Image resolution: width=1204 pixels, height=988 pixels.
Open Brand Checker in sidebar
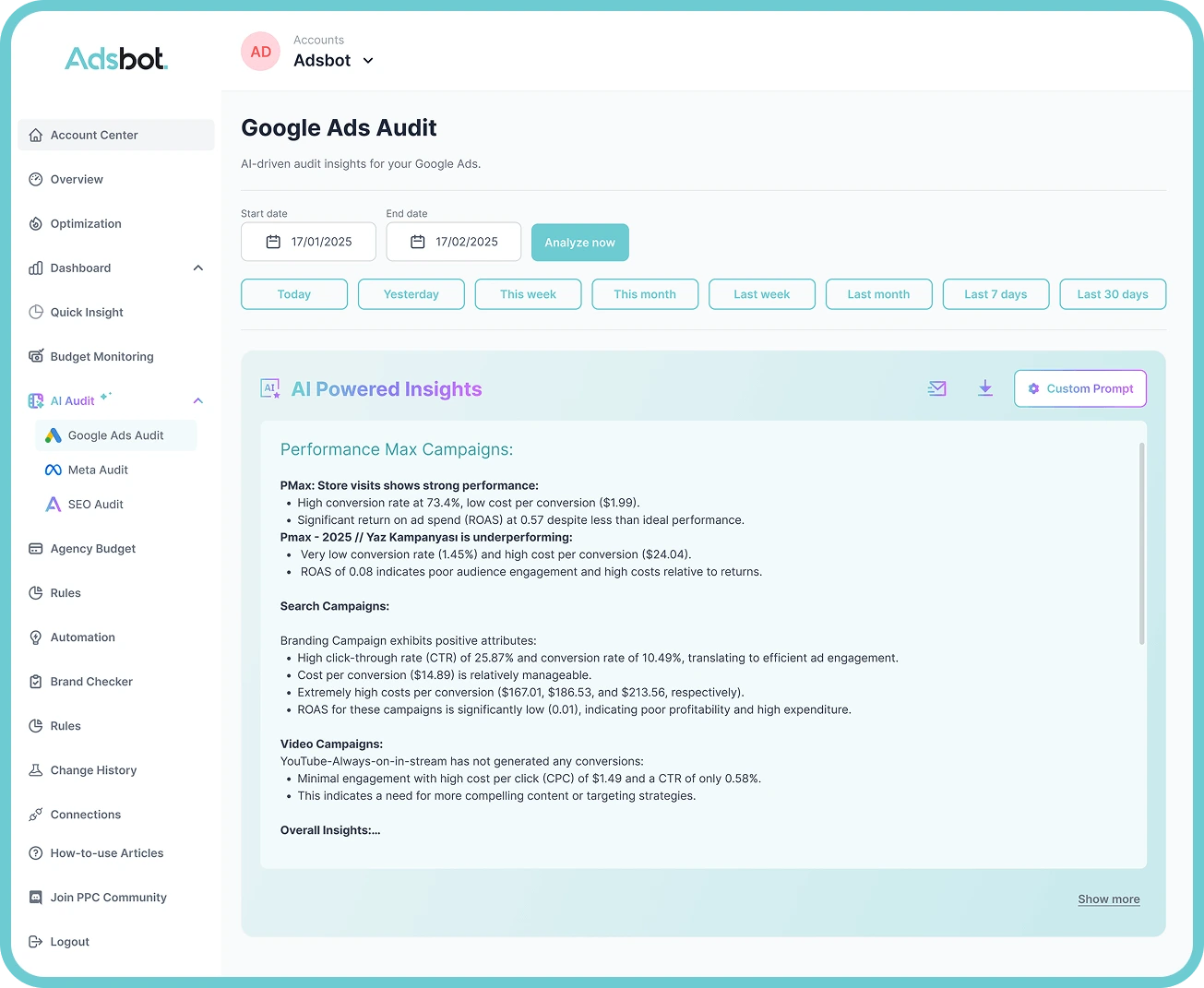[91, 682]
